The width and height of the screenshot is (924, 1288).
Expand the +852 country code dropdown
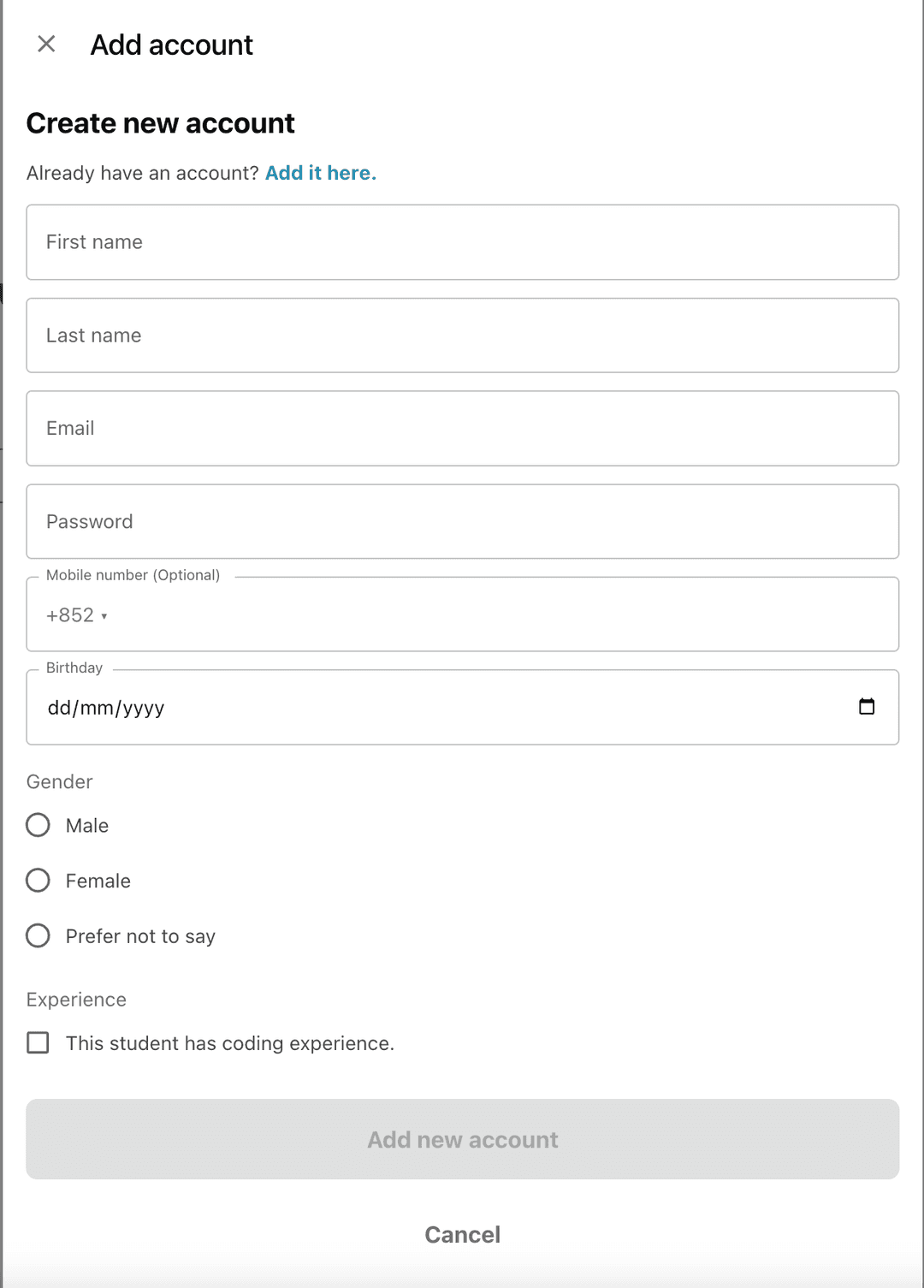click(x=77, y=615)
